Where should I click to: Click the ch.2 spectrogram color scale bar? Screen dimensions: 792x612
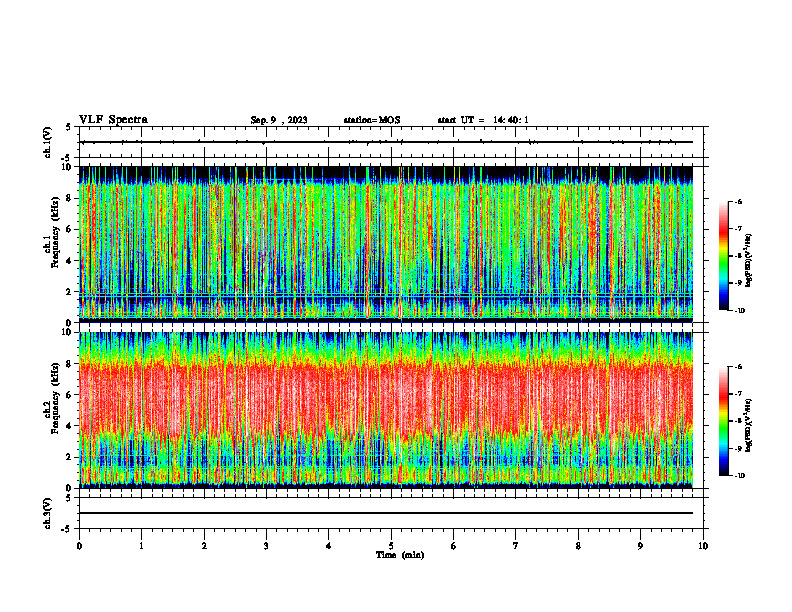723,421
